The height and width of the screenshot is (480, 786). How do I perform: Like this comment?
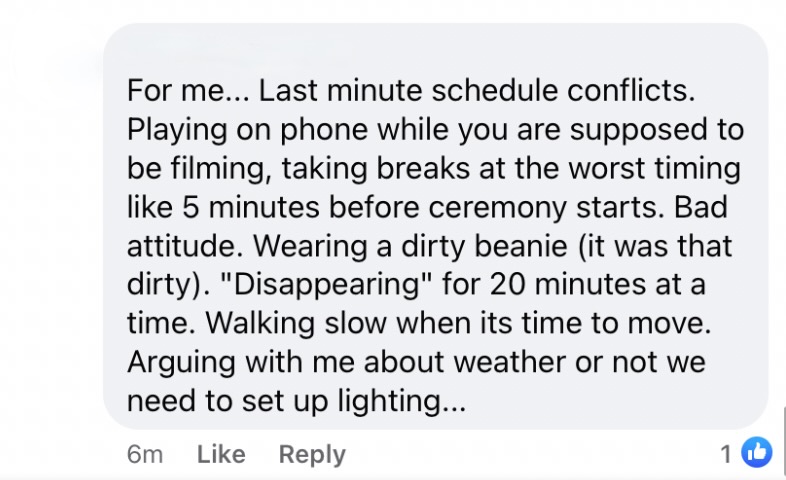(x=221, y=454)
